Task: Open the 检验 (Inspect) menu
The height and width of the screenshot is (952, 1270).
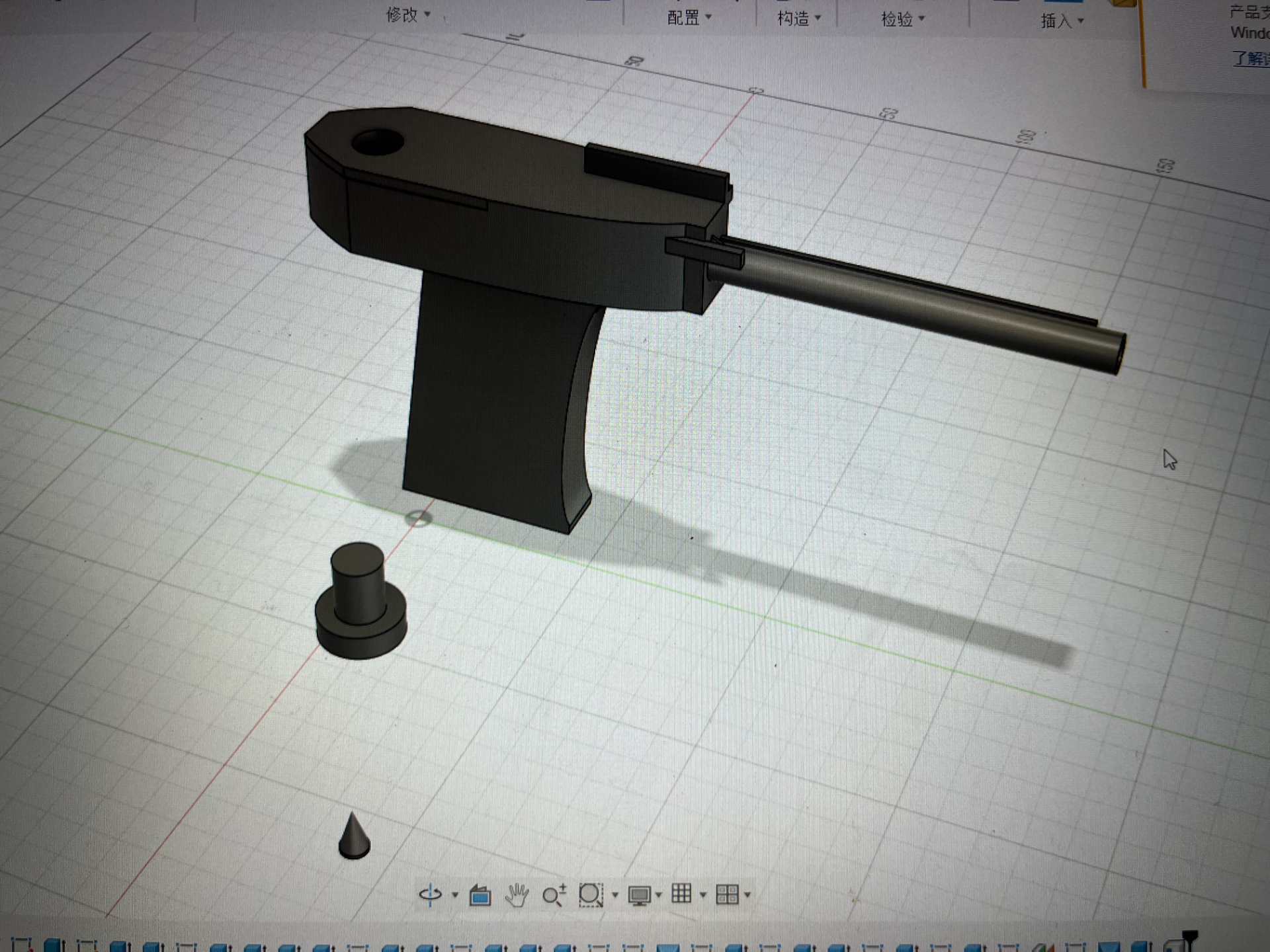Action: 903,19
